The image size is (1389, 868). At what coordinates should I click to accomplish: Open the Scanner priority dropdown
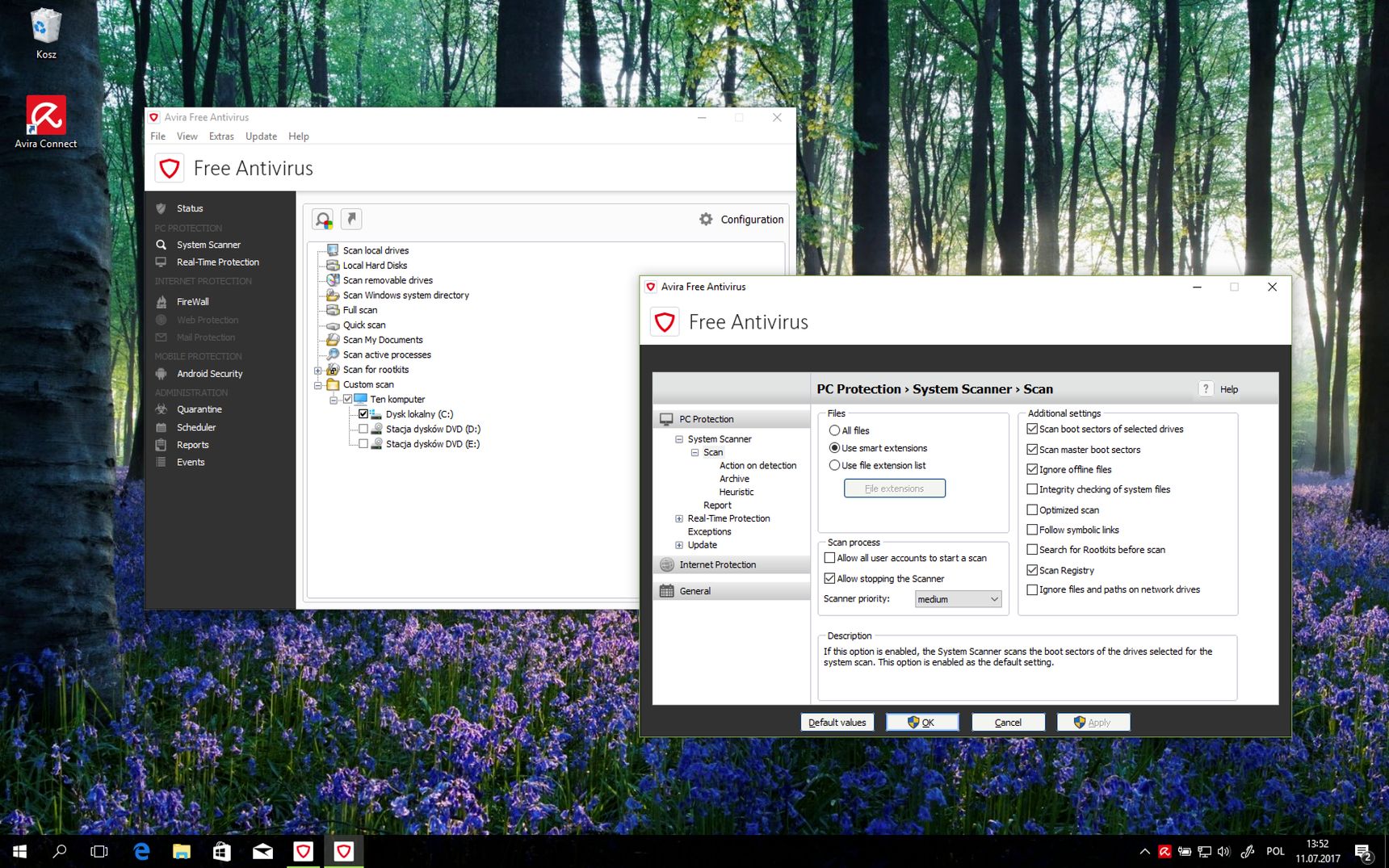(x=958, y=599)
